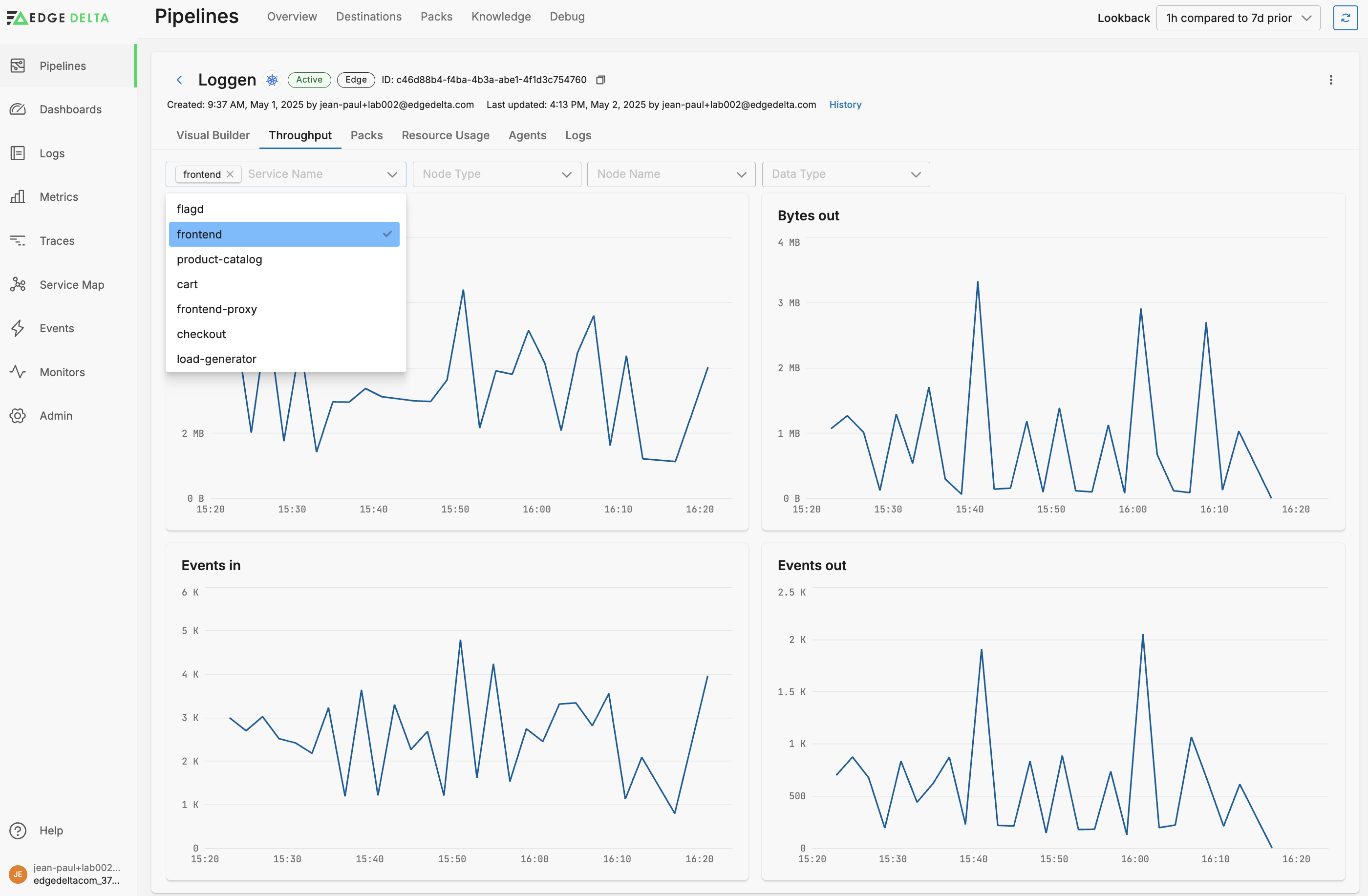
Task: Click the edgedeltacom_37 account name
Action: (x=76, y=880)
